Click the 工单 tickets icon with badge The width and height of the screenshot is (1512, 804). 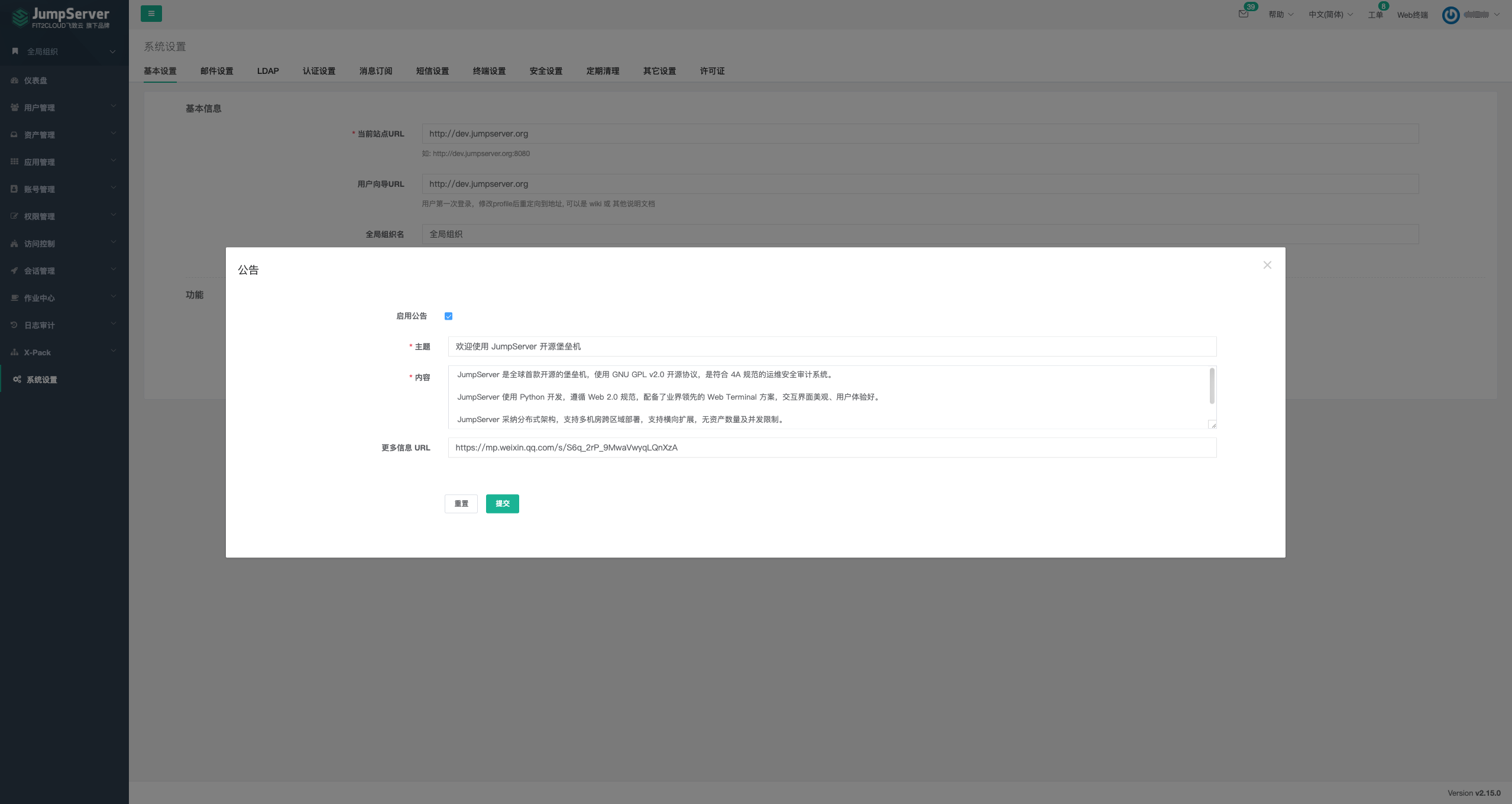pos(1375,14)
